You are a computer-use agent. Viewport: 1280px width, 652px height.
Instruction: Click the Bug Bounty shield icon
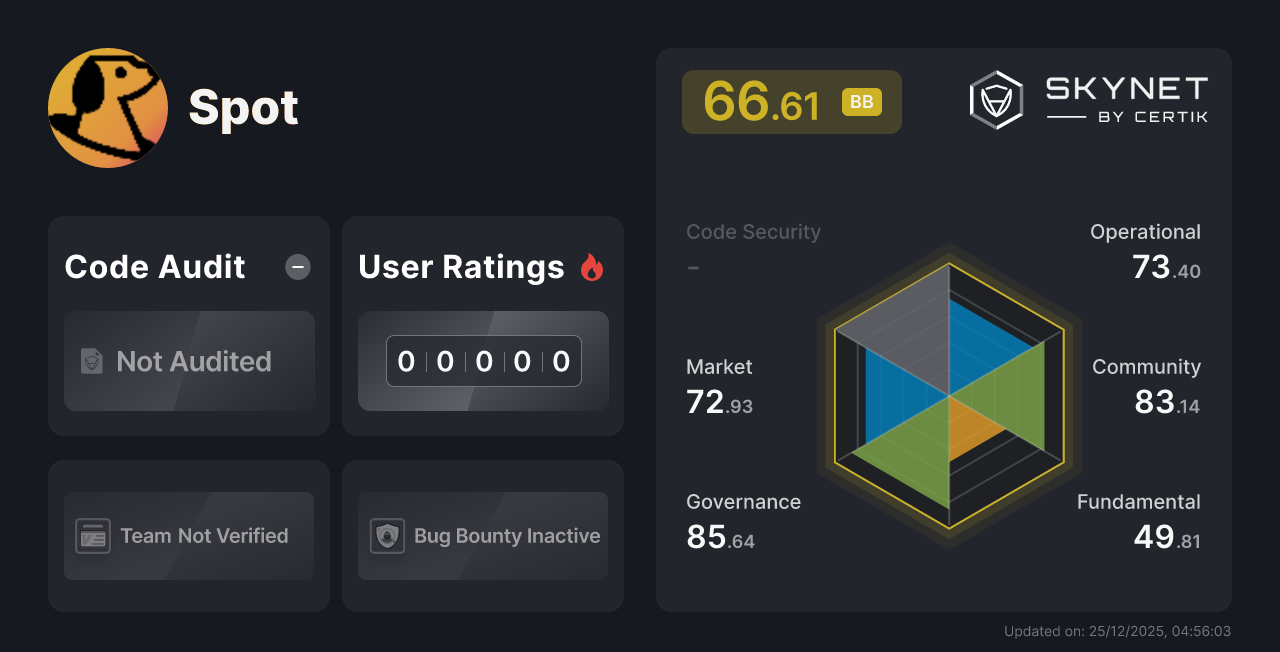click(x=387, y=536)
